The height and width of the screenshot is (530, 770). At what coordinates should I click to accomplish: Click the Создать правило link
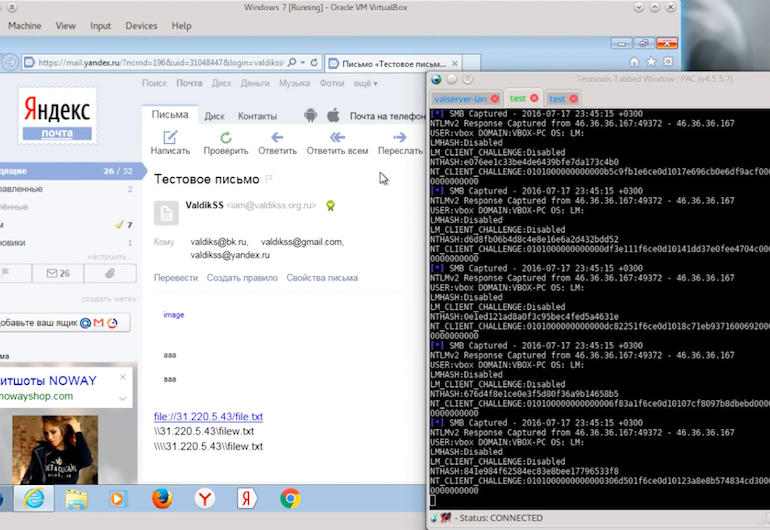pos(242,278)
